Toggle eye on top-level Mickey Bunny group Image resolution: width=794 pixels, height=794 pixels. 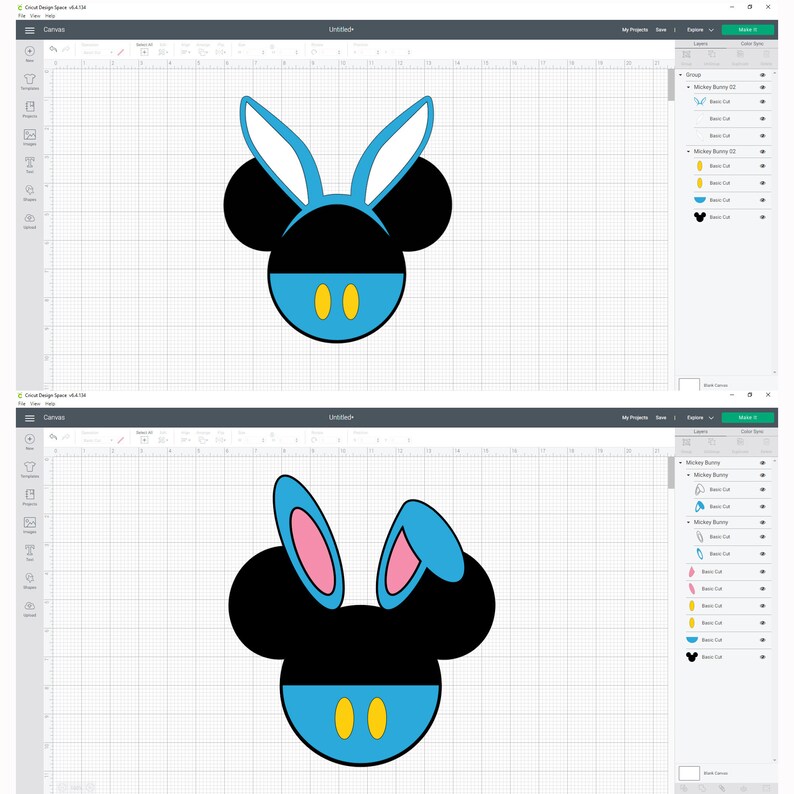[x=763, y=463]
